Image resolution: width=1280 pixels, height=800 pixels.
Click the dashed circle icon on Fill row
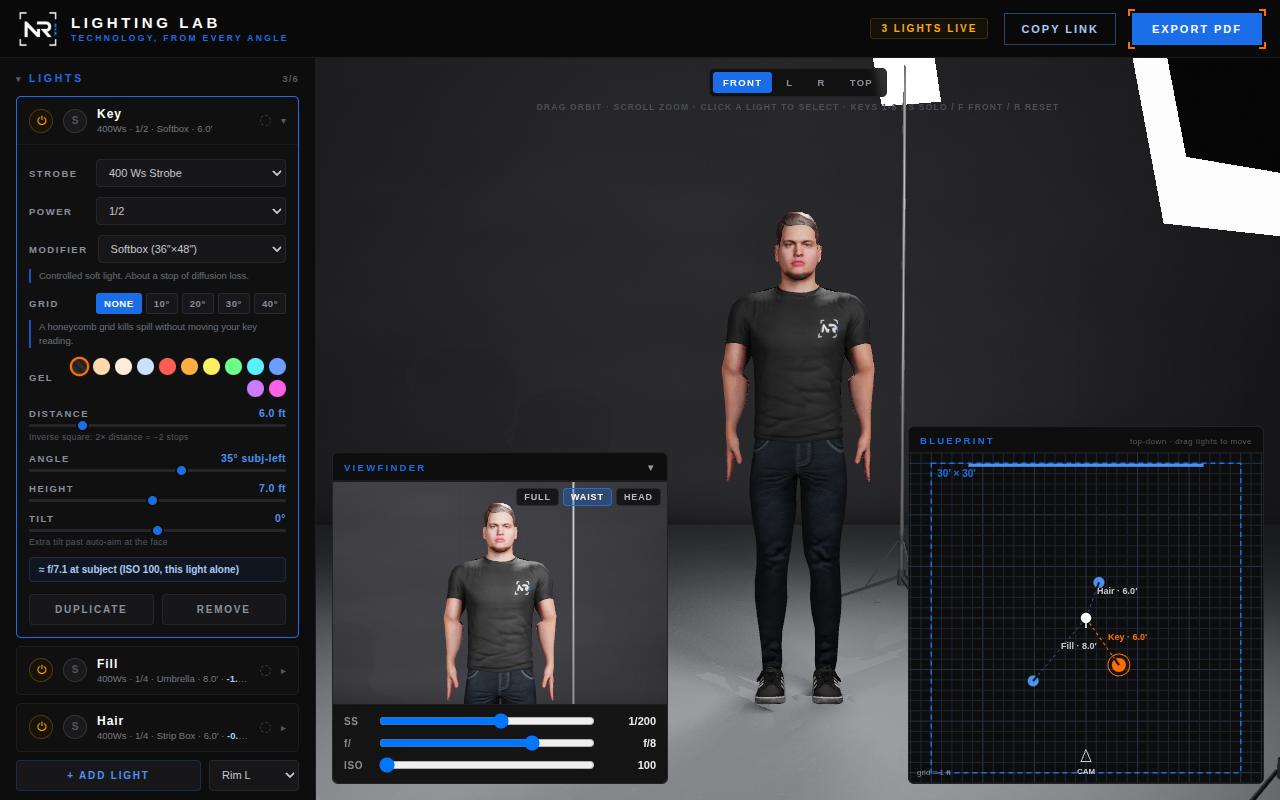coord(265,671)
